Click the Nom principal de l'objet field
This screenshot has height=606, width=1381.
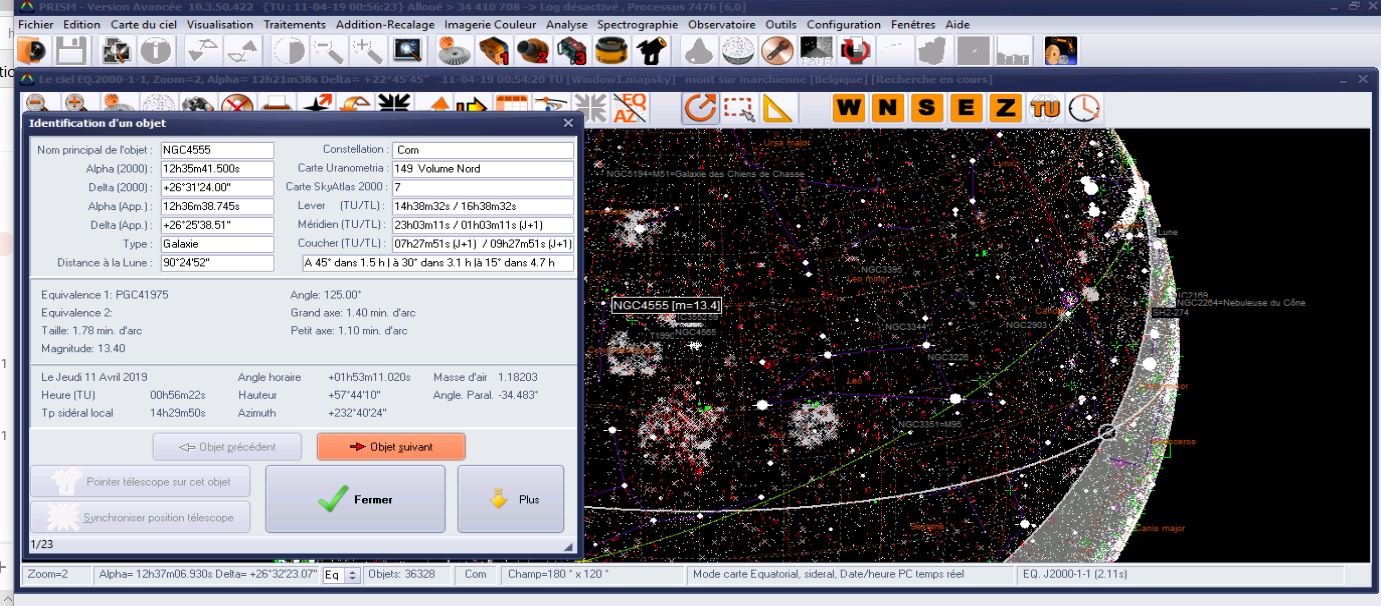click(217, 150)
